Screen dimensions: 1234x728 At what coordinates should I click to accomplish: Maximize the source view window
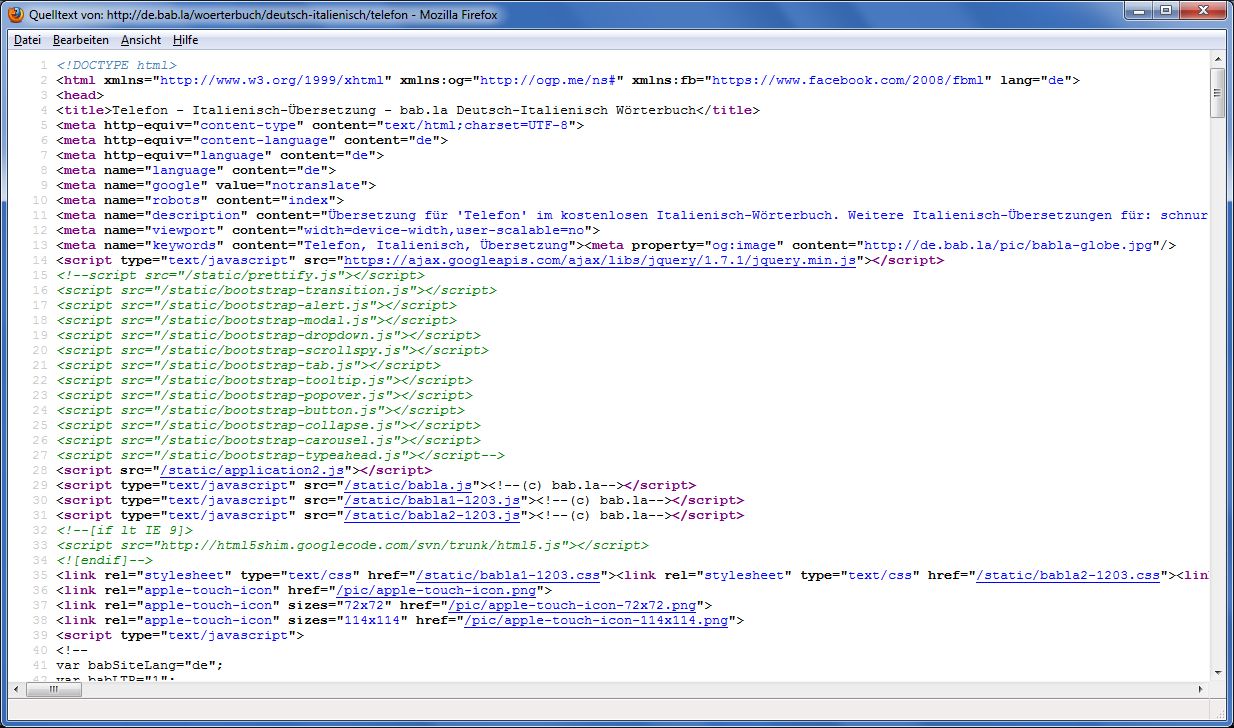[1166, 12]
